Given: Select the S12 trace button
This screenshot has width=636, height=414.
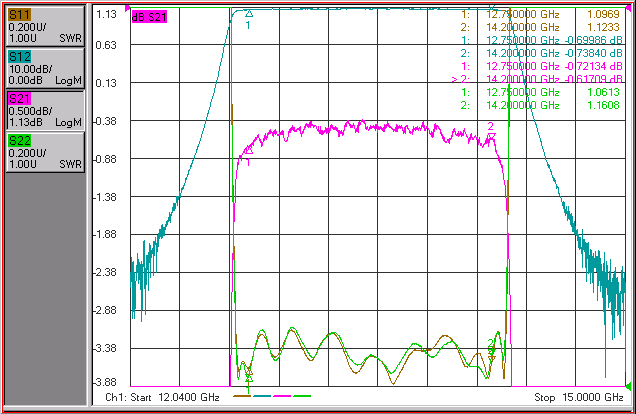Looking at the screenshot, I should (45, 68).
